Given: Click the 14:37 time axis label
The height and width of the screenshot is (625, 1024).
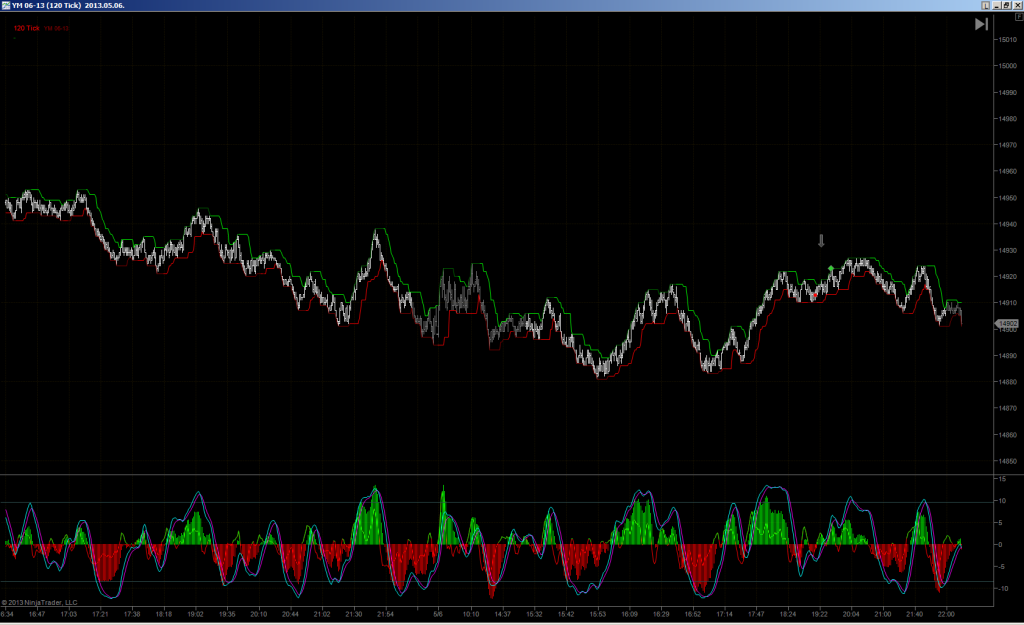Looking at the screenshot, I should pyautogui.click(x=502, y=614).
